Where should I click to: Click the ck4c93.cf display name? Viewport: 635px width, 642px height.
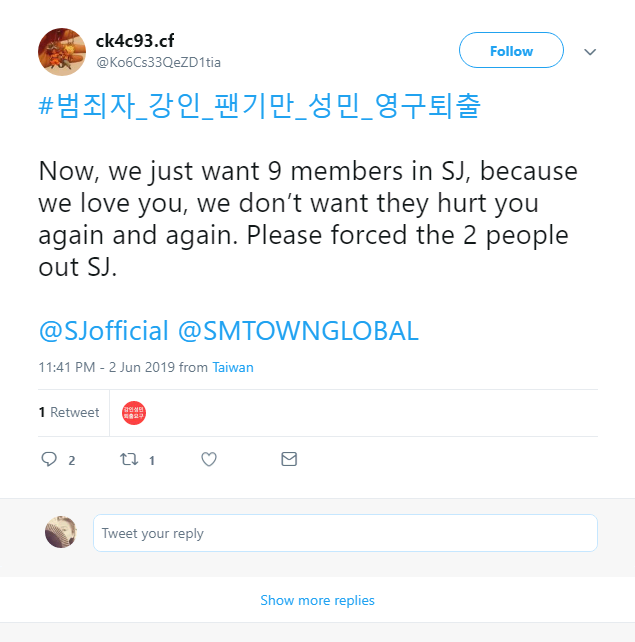coord(135,41)
